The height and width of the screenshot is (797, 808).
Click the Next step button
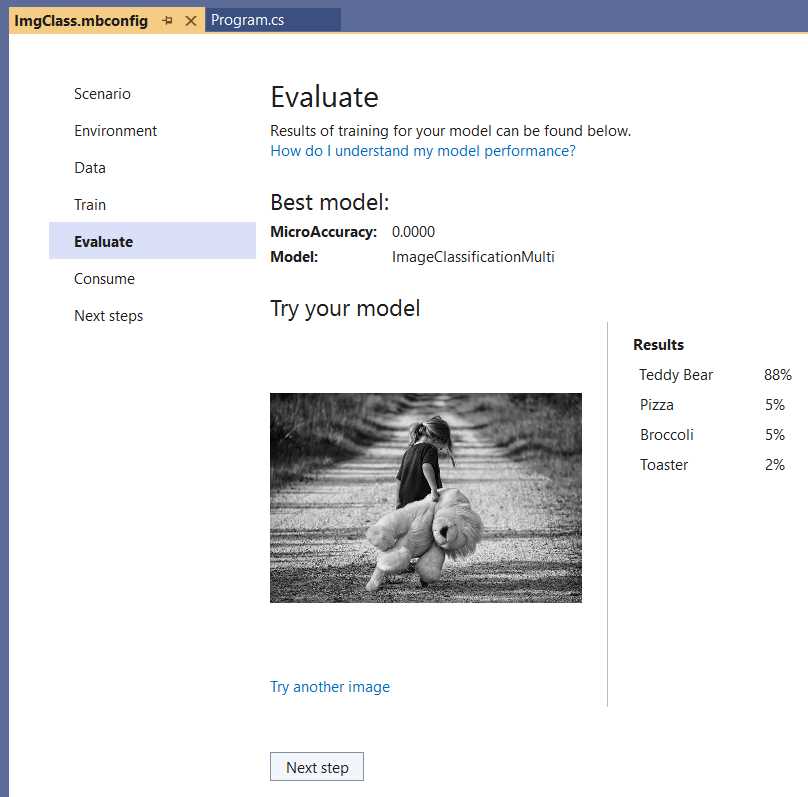317,767
